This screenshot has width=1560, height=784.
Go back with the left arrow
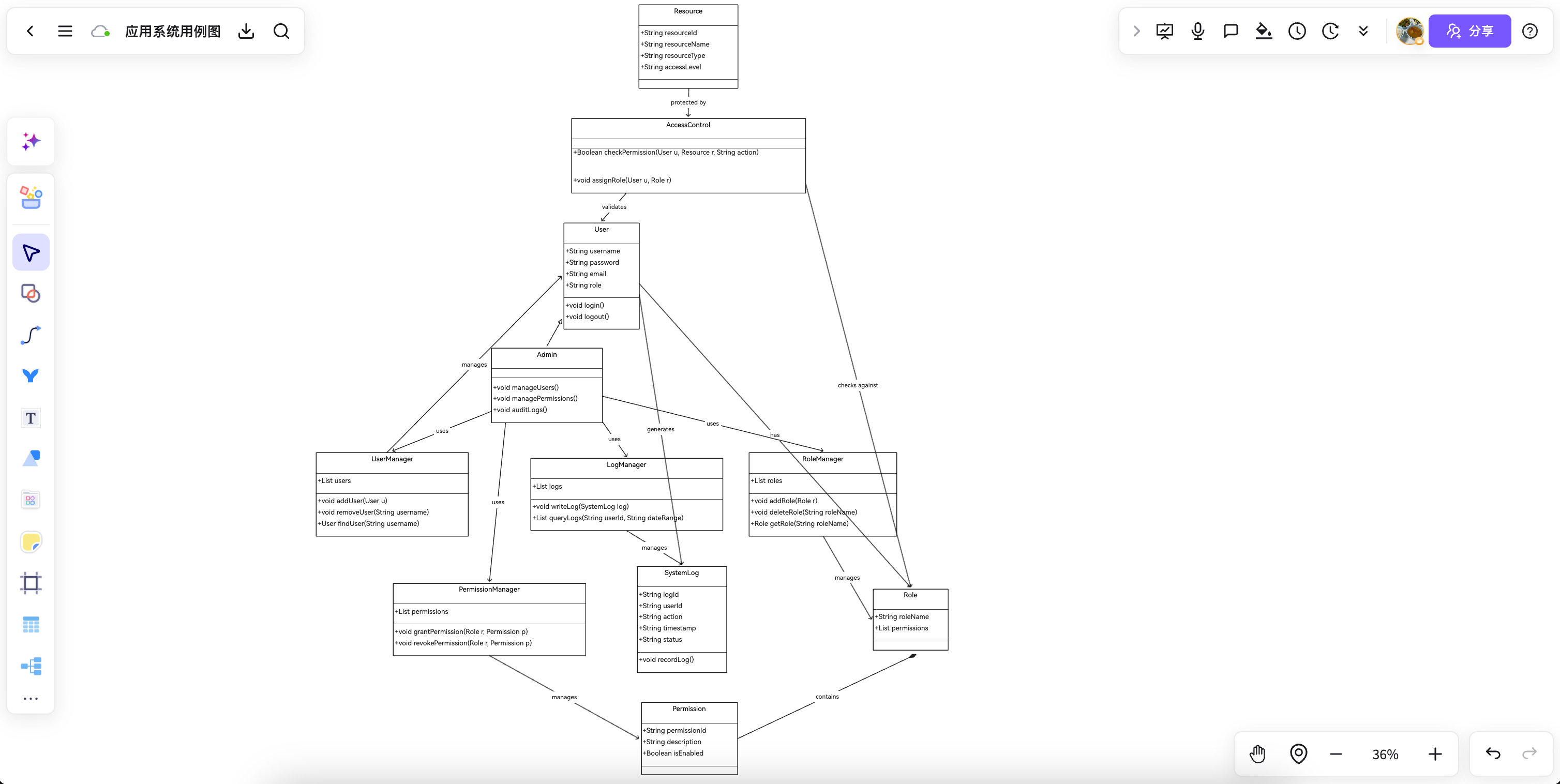coord(31,31)
